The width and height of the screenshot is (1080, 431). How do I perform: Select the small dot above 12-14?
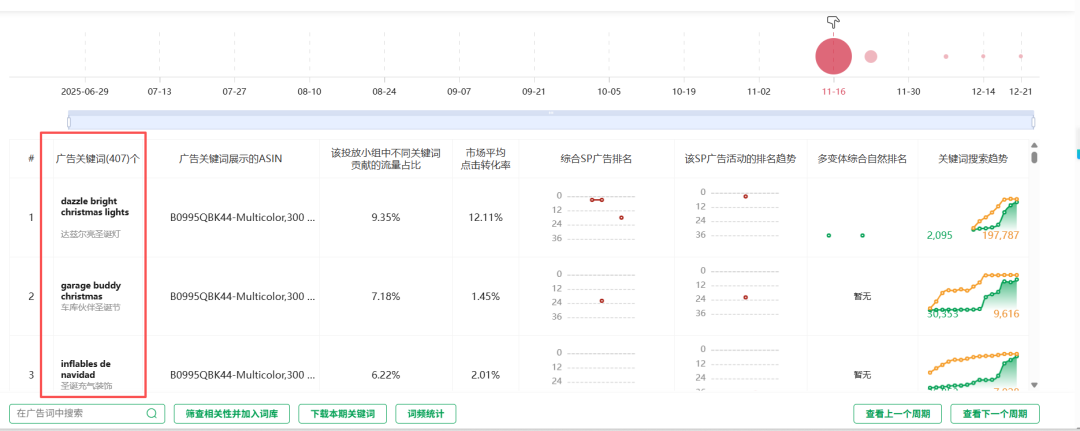(x=983, y=56)
